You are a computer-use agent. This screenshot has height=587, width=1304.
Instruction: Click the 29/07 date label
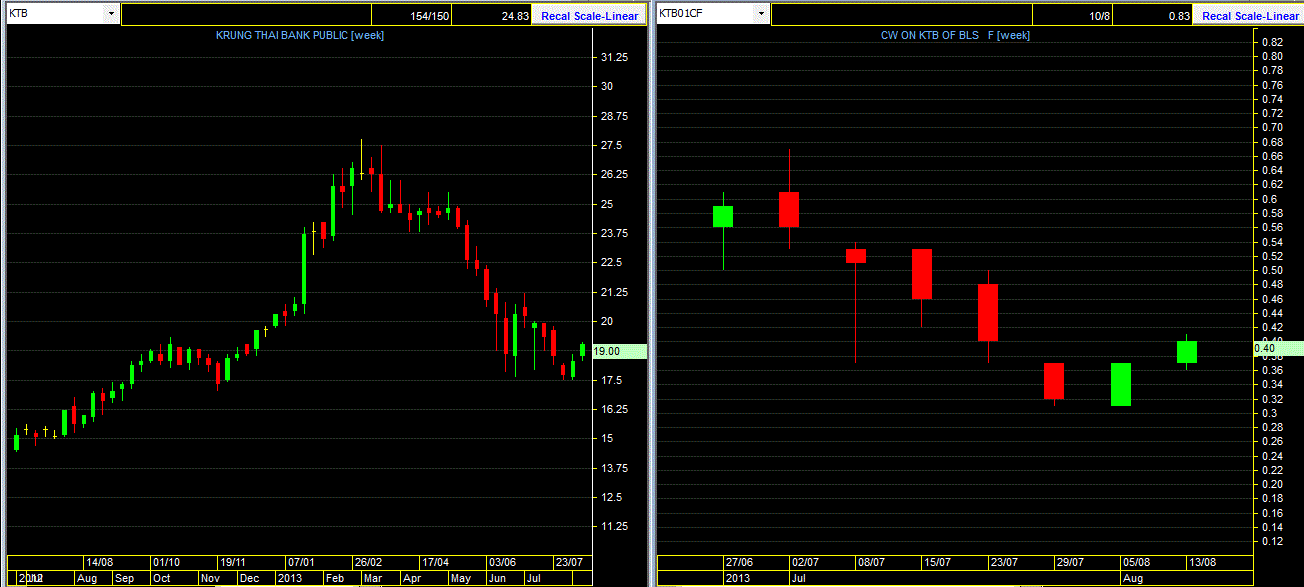[x=1070, y=562]
